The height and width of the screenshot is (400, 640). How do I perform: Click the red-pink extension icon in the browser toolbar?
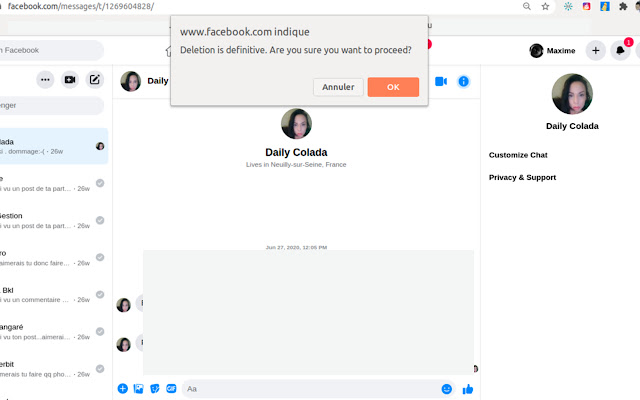pyautogui.click(x=587, y=6)
